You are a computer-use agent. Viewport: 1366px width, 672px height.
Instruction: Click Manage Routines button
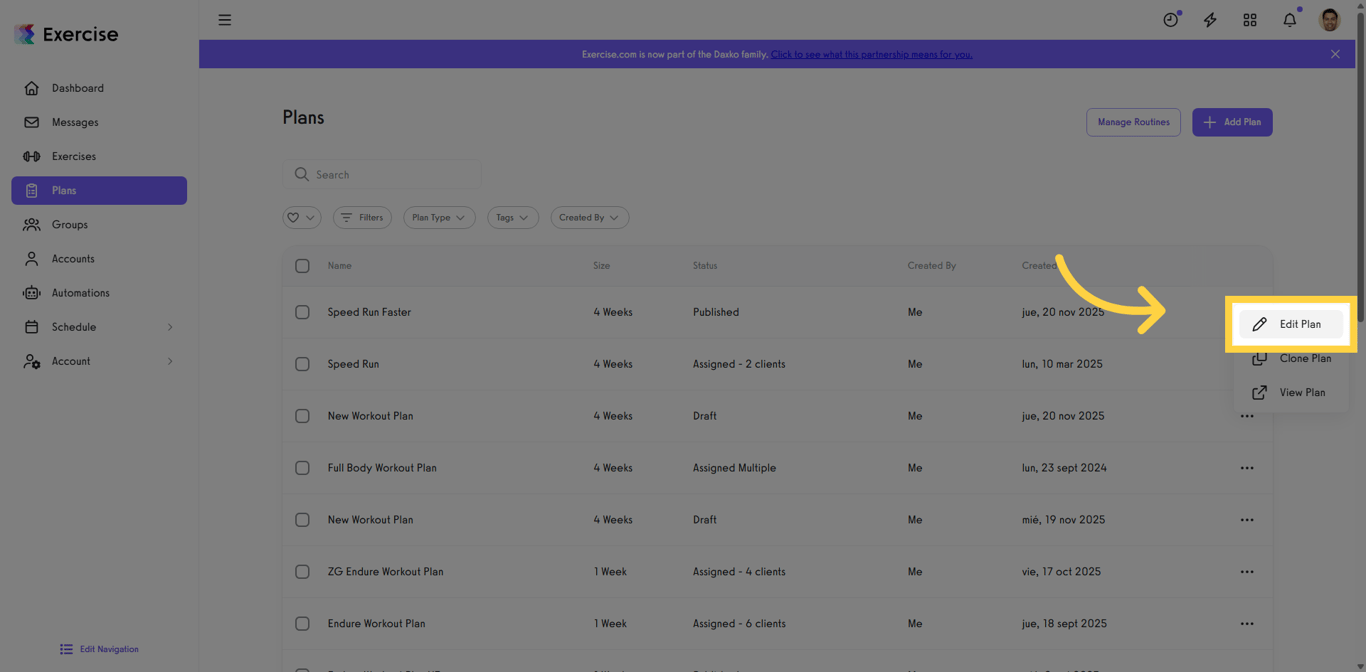click(x=1133, y=122)
